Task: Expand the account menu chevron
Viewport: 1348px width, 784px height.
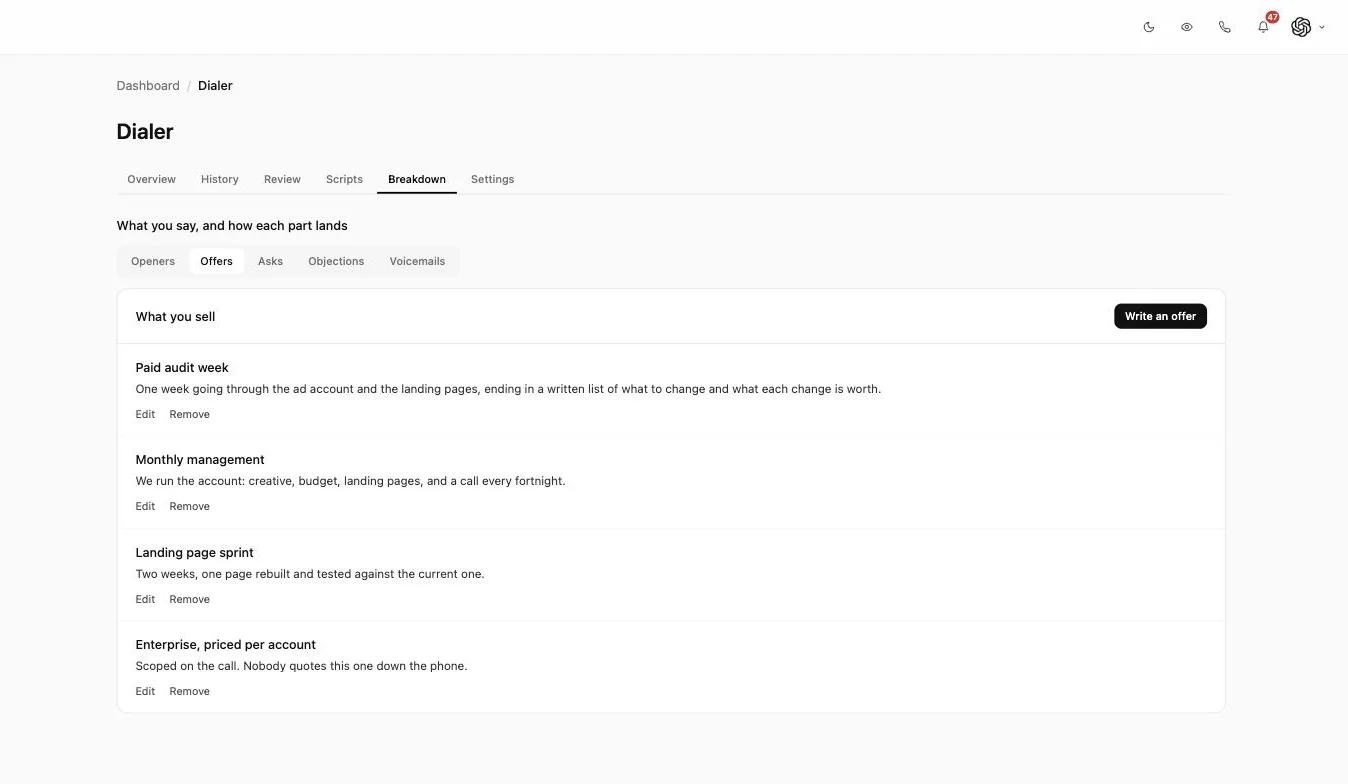Action: point(1322,27)
